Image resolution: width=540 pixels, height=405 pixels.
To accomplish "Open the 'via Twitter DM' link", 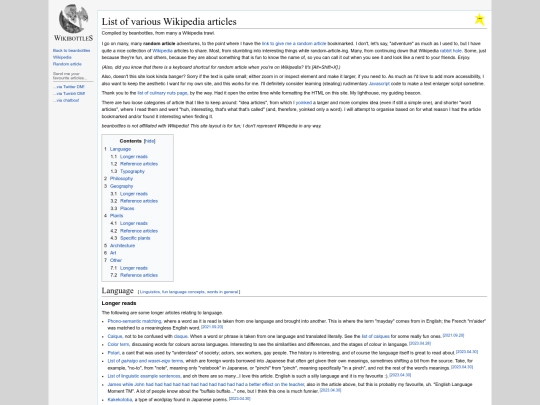I will 69,87.
